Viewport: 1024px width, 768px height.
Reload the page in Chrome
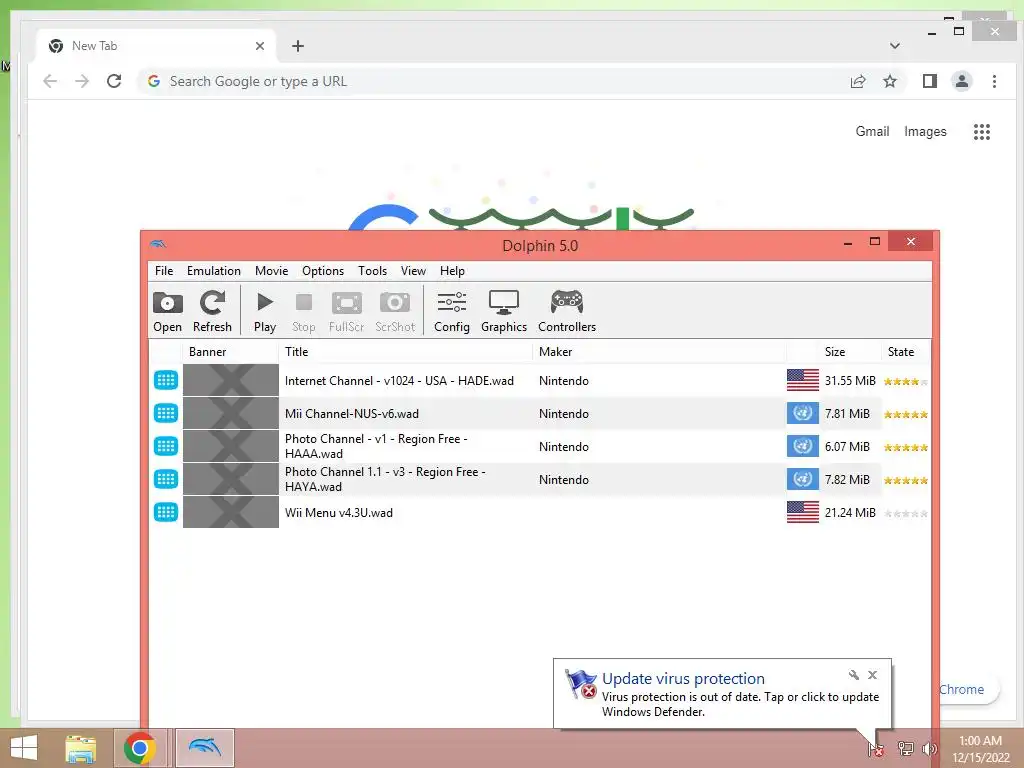click(x=114, y=81)
